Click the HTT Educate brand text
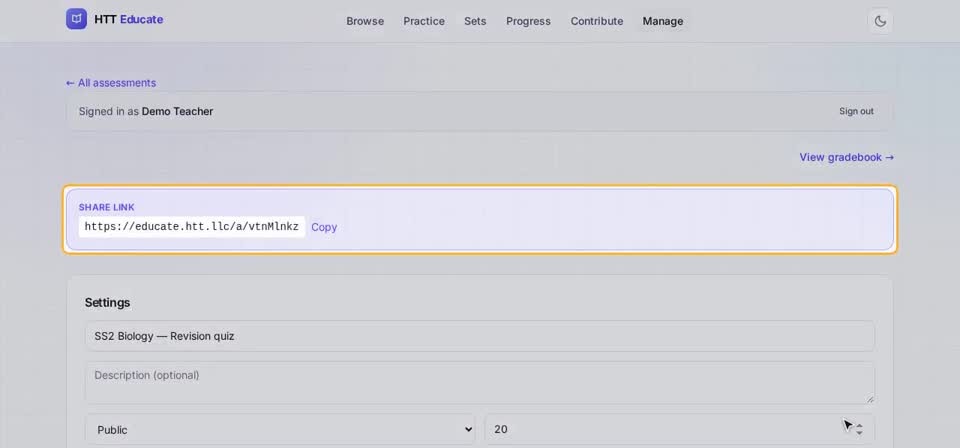 tap(129, 19)
